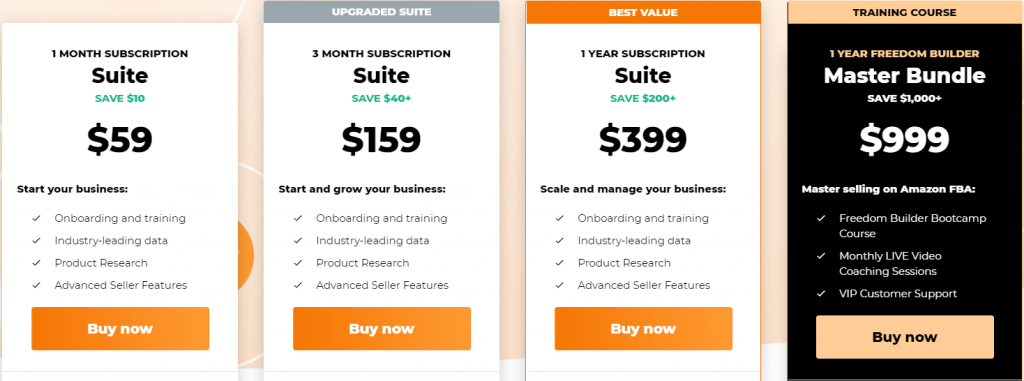Click Buy now for Master Bundle
Image resolution: width=1024 pixels, height=381 pixels.
coord(904,337)
